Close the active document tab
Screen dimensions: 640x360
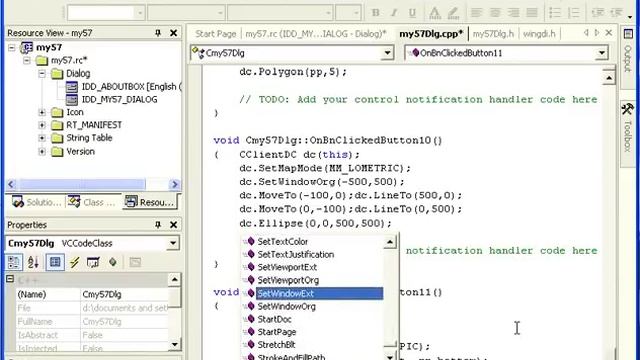(609, 33)
